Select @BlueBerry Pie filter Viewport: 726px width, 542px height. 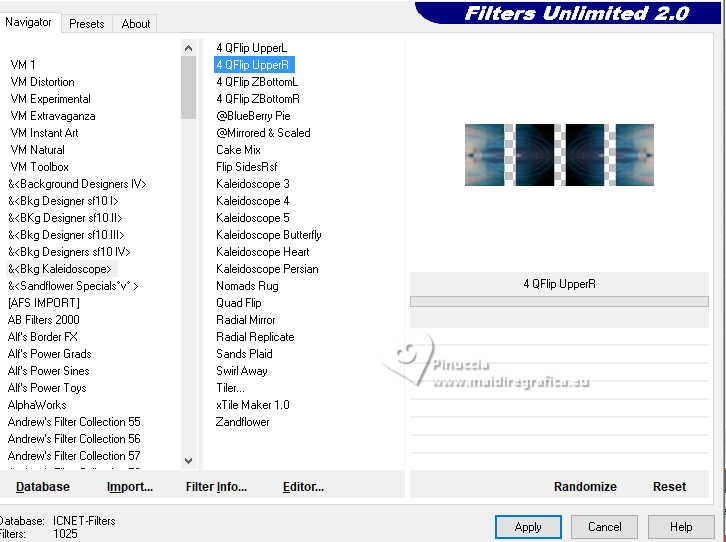[x=253, y=116]
